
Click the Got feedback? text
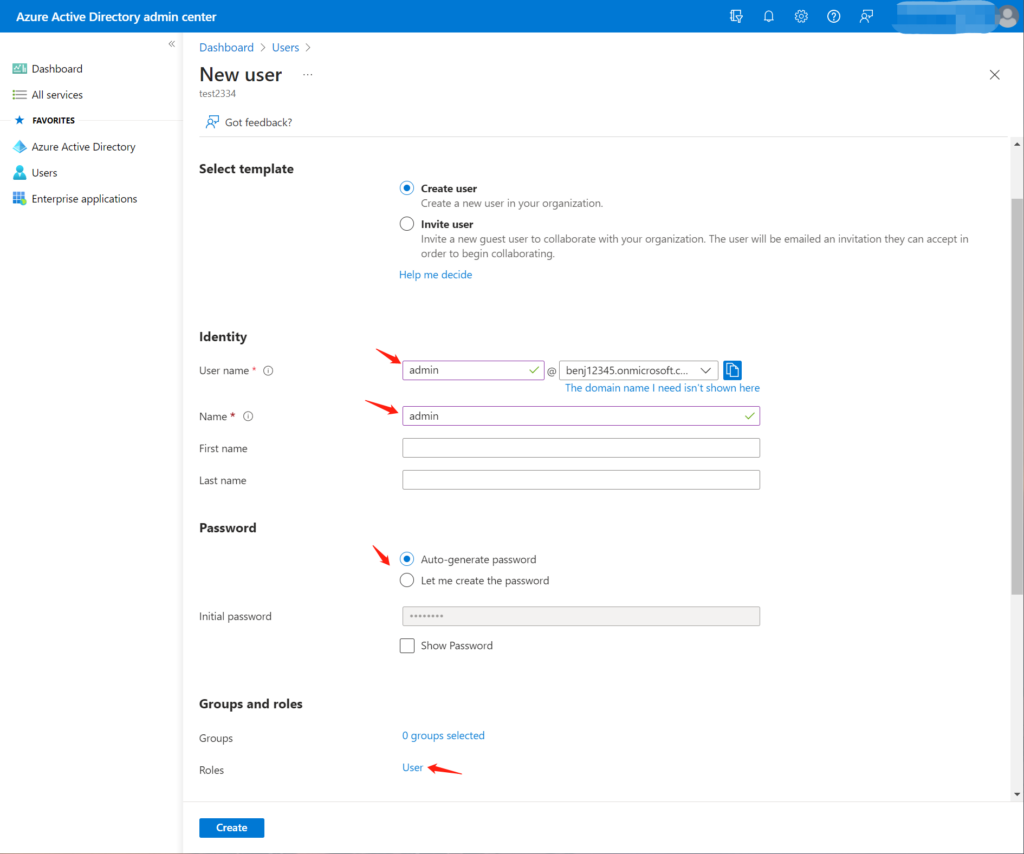(259, 122)
